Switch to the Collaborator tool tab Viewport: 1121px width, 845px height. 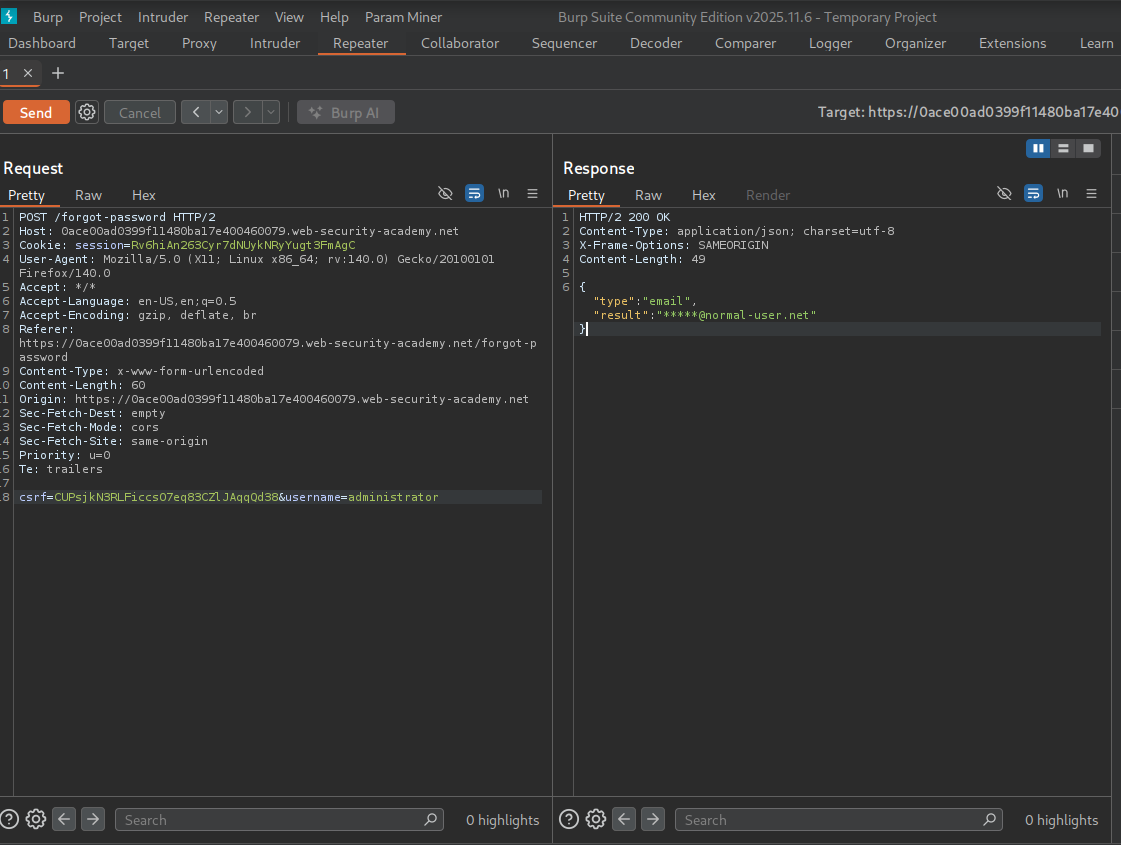(x=460, y=43)
